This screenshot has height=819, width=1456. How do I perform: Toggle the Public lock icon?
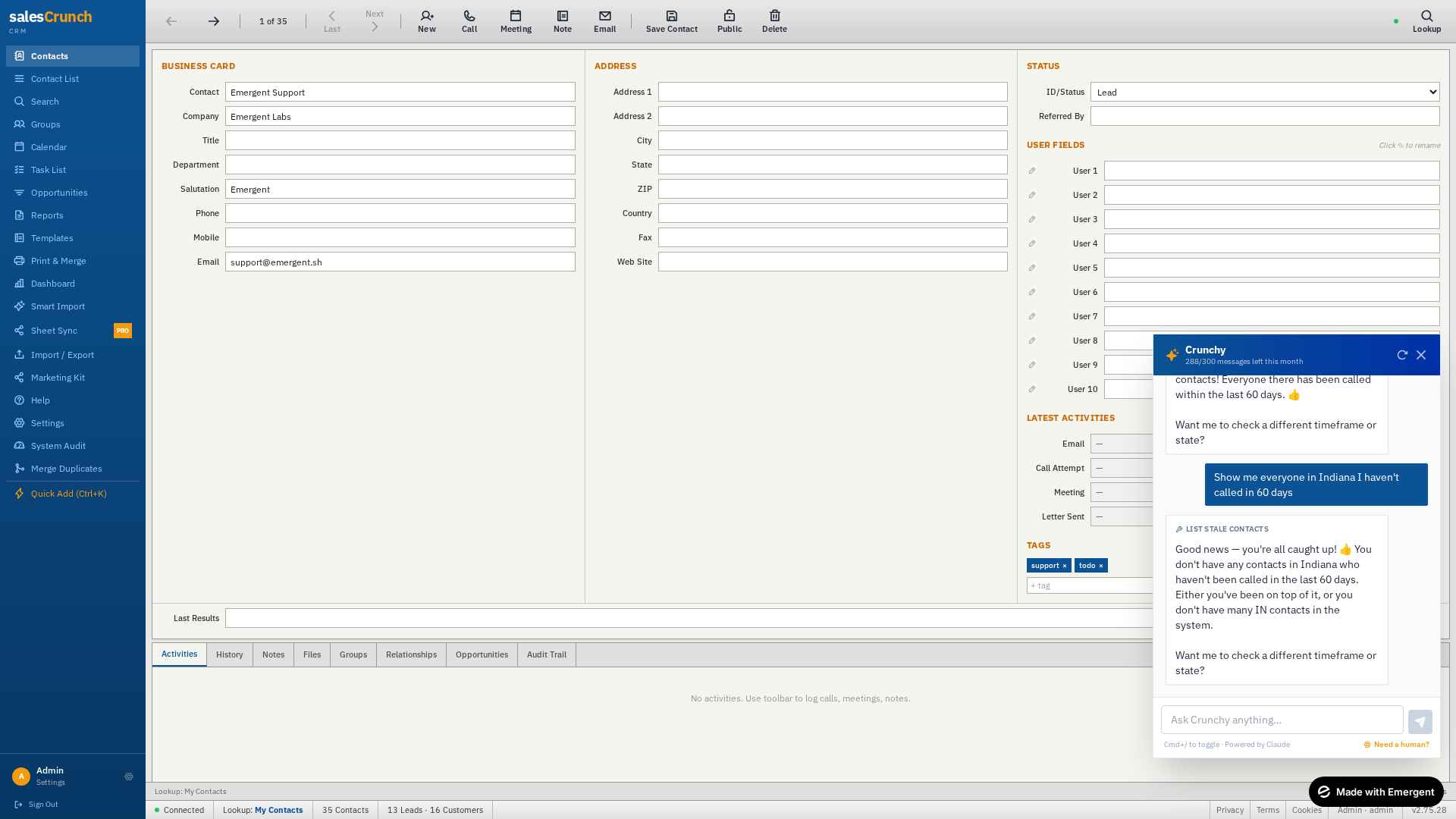coord(730,21)
